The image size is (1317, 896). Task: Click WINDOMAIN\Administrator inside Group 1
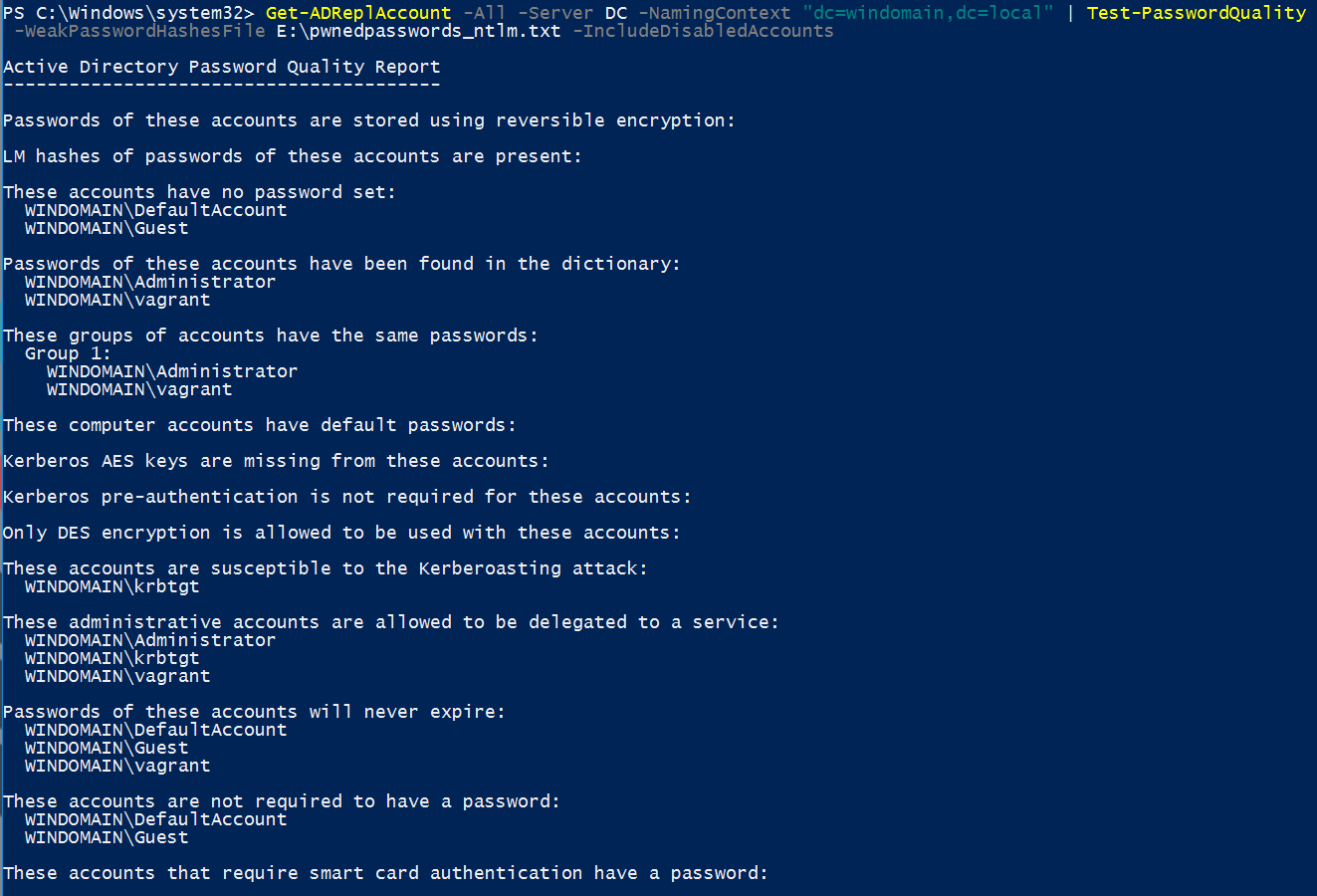click(172, 371)
